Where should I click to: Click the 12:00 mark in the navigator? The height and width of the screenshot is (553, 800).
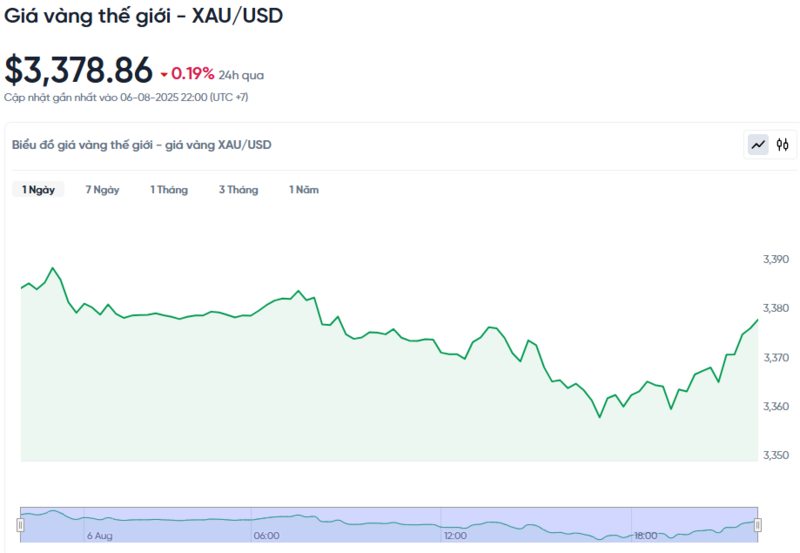click(x=457, y=536)
